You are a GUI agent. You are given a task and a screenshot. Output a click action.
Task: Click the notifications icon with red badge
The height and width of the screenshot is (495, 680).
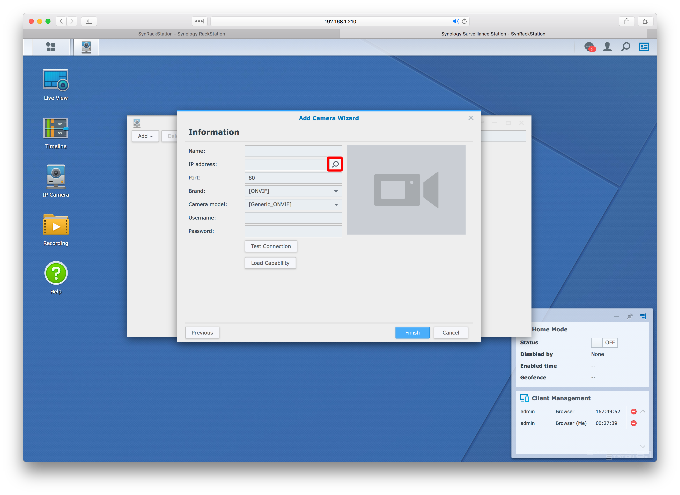[x=590, y=46]
